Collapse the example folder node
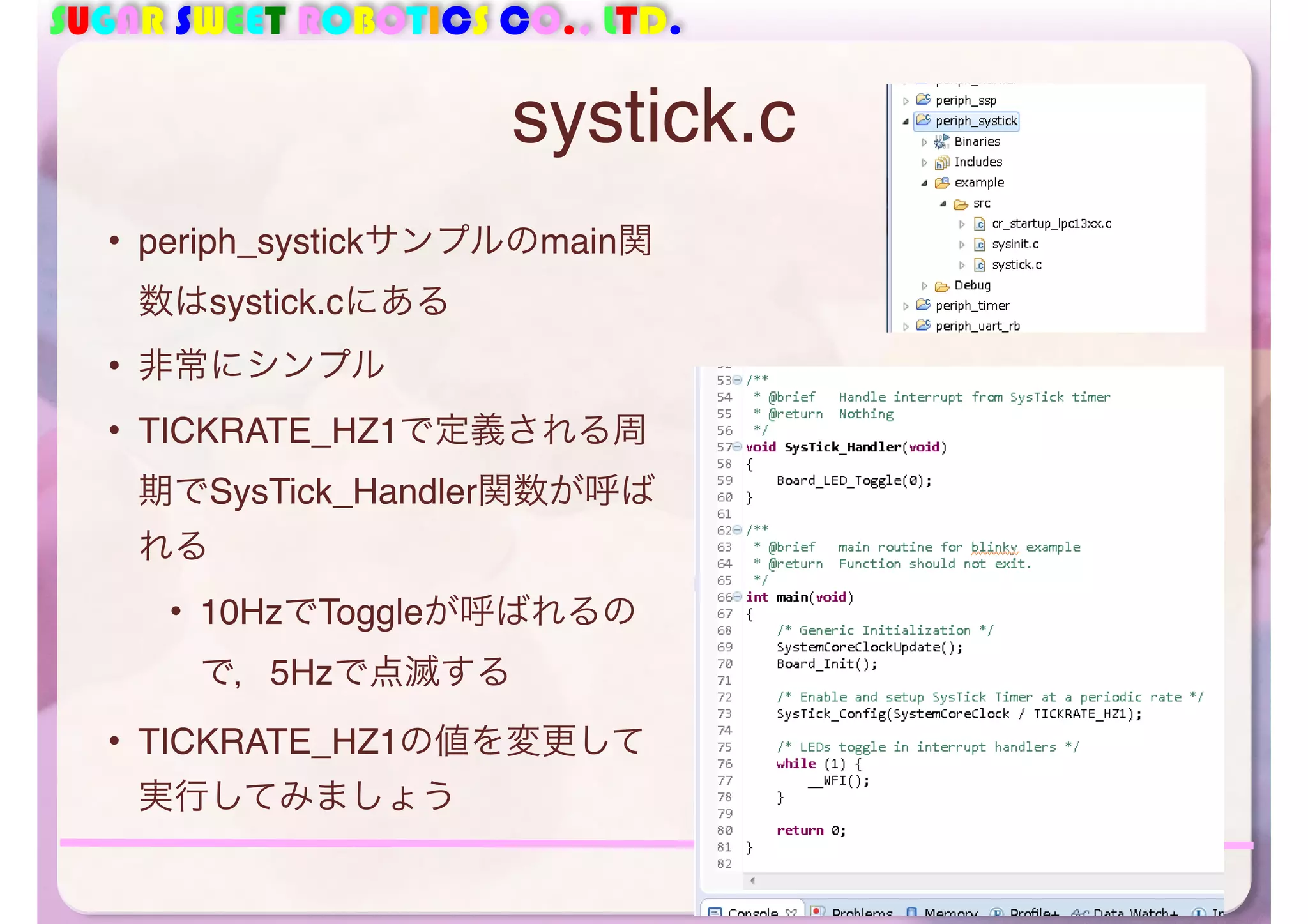 click(x=924, y=183)
